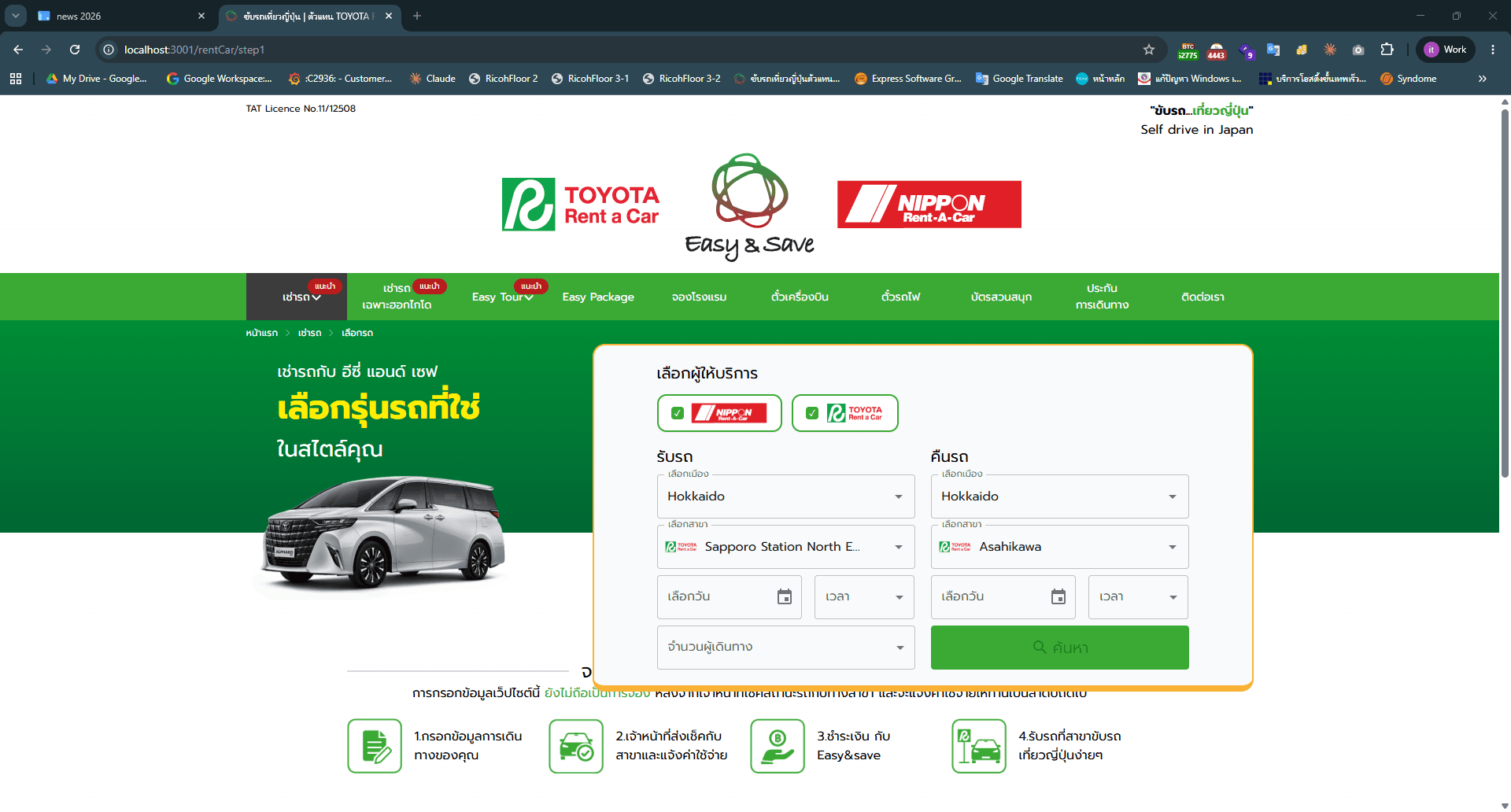Open the number of travelers dropdown
Screen dimensions: 1511x812
click(785, 648)
